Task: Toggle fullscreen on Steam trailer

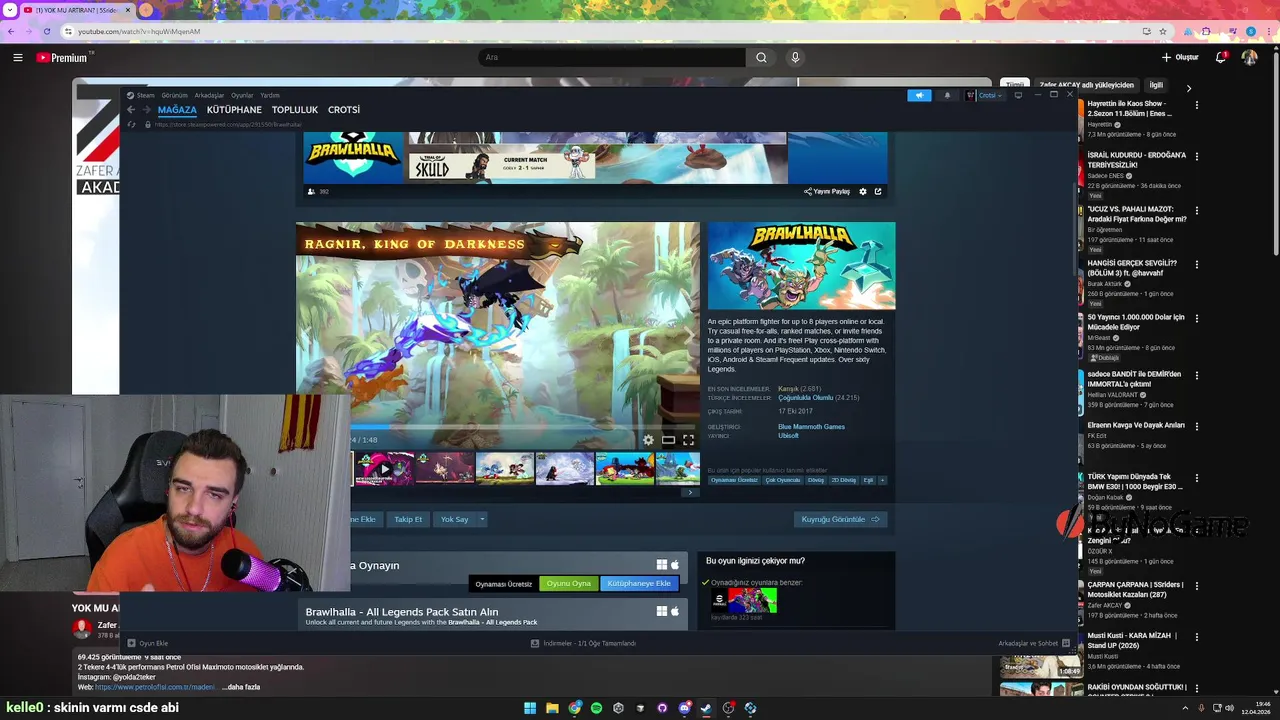Action: pos(688,440)
